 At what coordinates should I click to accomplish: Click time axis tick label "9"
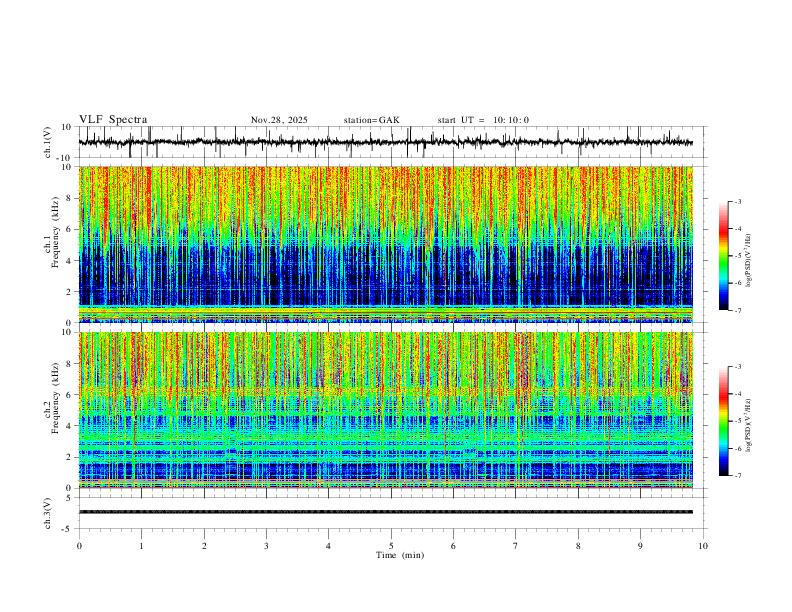point(640,546)
